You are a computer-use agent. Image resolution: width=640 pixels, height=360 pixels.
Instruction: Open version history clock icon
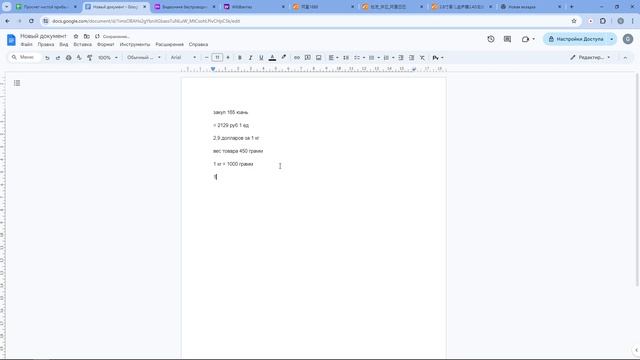491,39
